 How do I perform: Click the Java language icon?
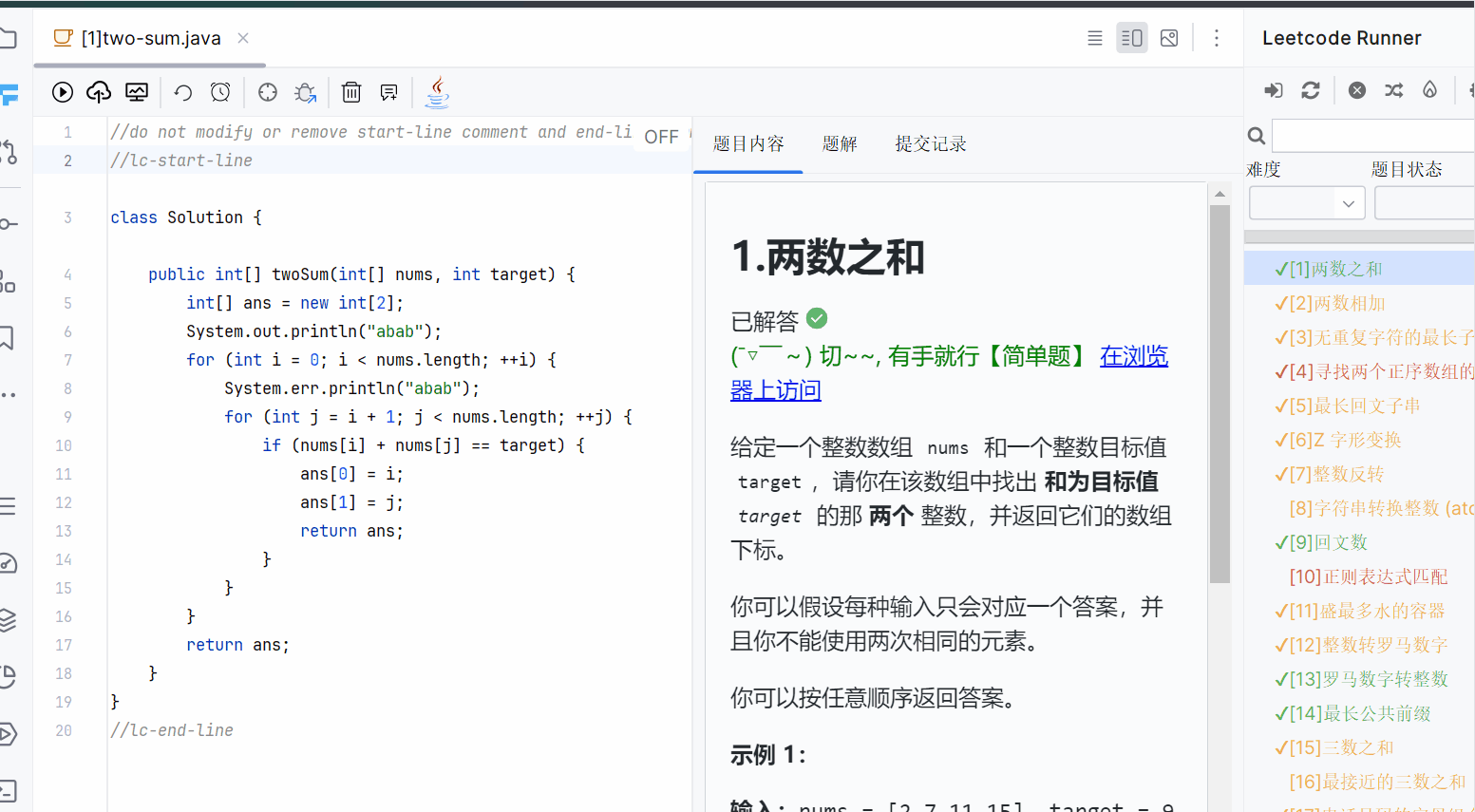pos(437,92)
